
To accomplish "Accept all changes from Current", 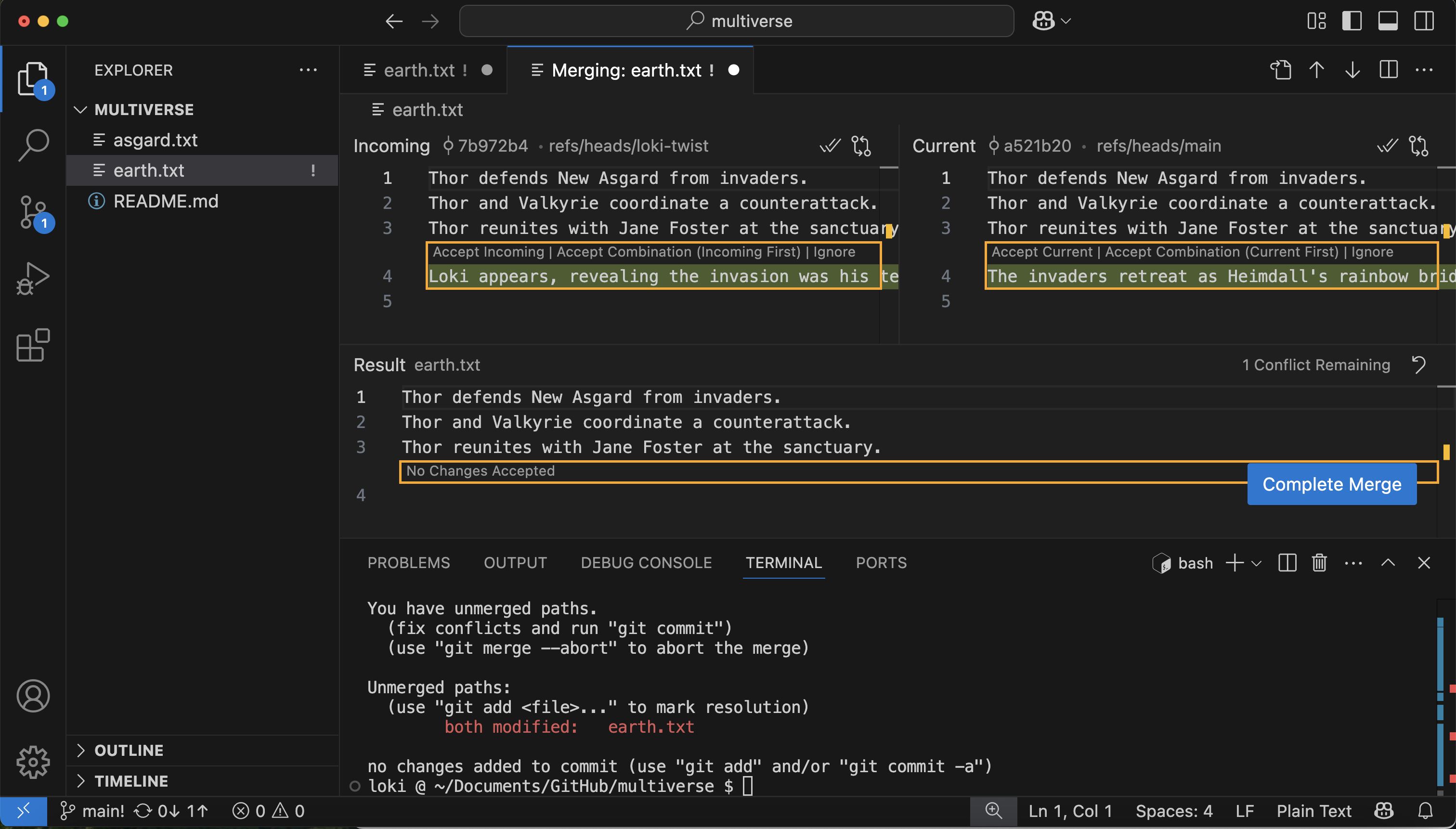I will click(x=1388, y=146).
